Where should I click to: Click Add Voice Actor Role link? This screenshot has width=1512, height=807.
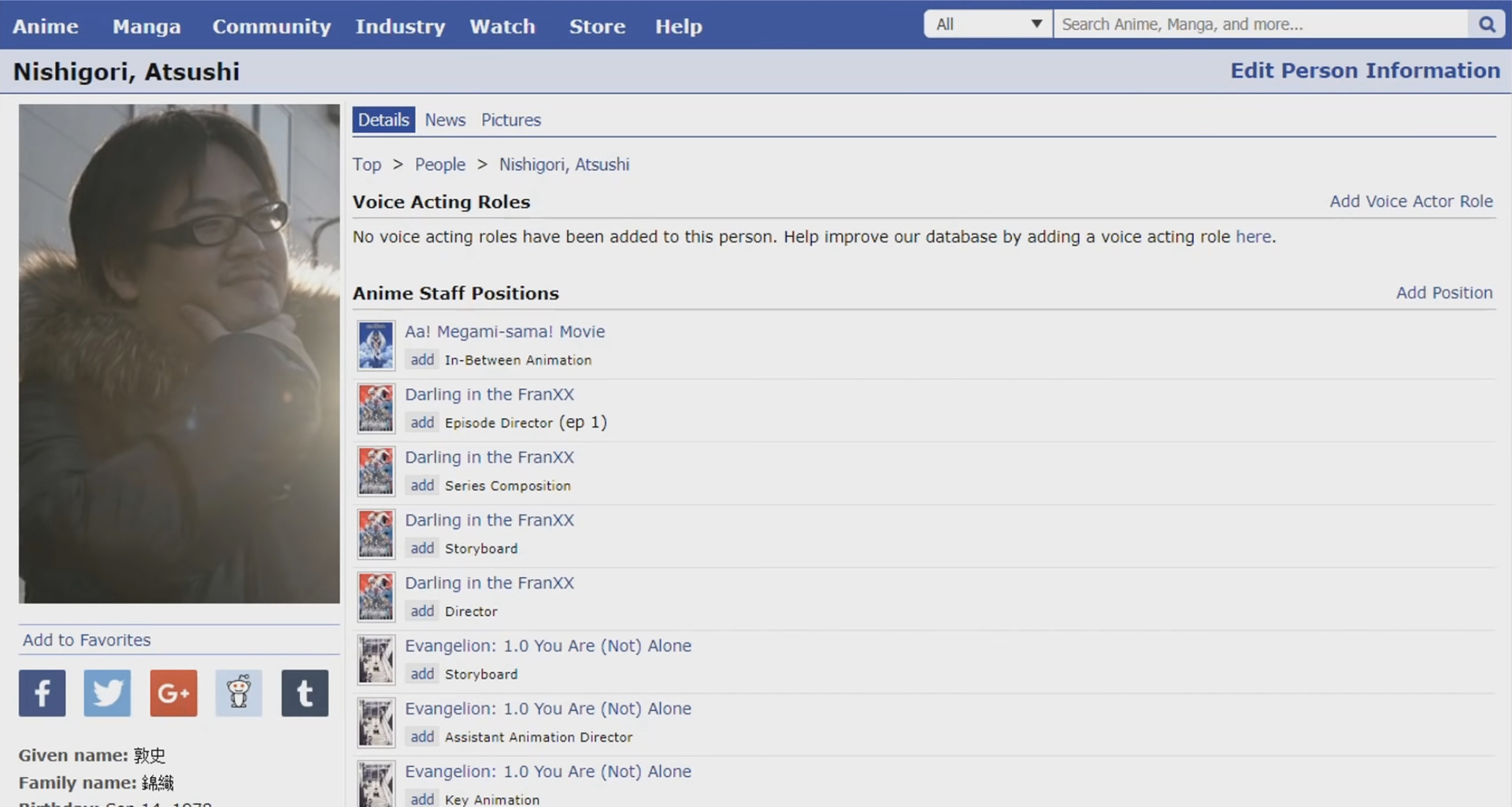click(x=1410, y=202)
